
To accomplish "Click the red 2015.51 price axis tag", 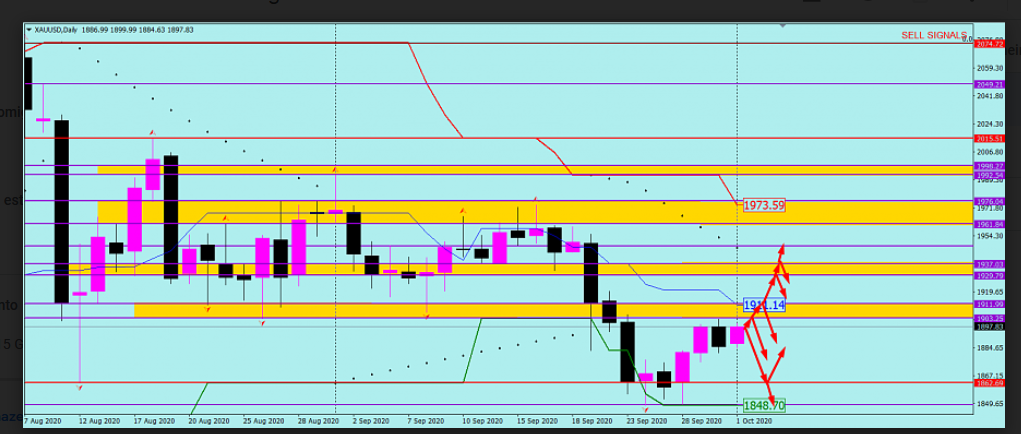I will 988,137.
